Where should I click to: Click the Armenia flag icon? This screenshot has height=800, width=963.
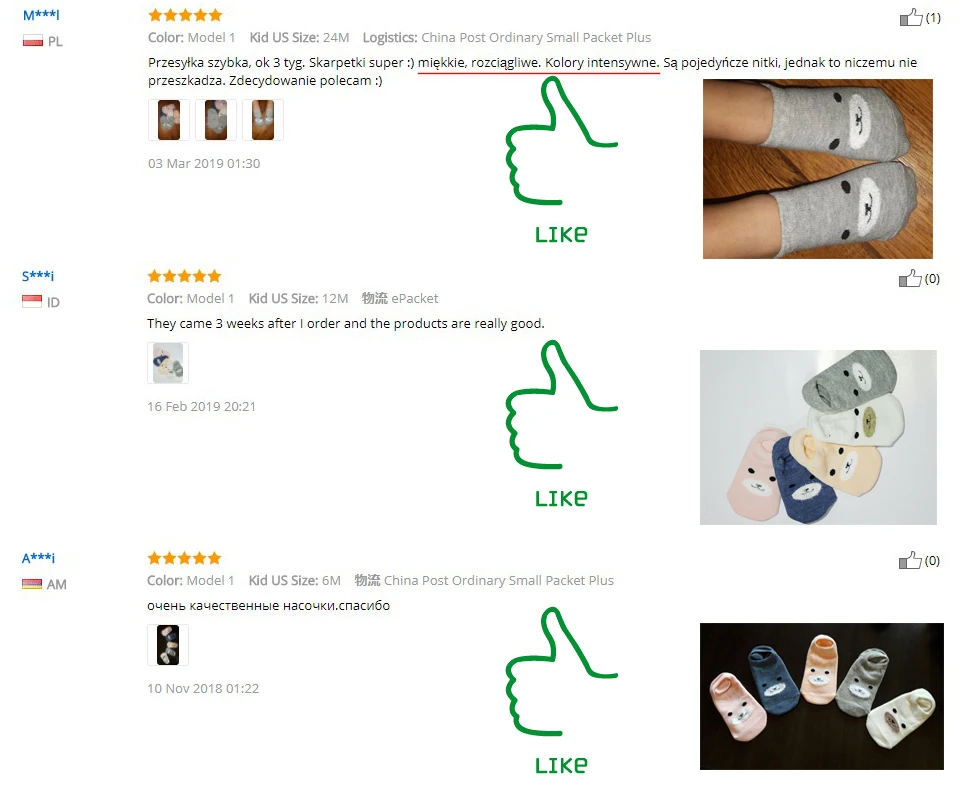point(32,584)
